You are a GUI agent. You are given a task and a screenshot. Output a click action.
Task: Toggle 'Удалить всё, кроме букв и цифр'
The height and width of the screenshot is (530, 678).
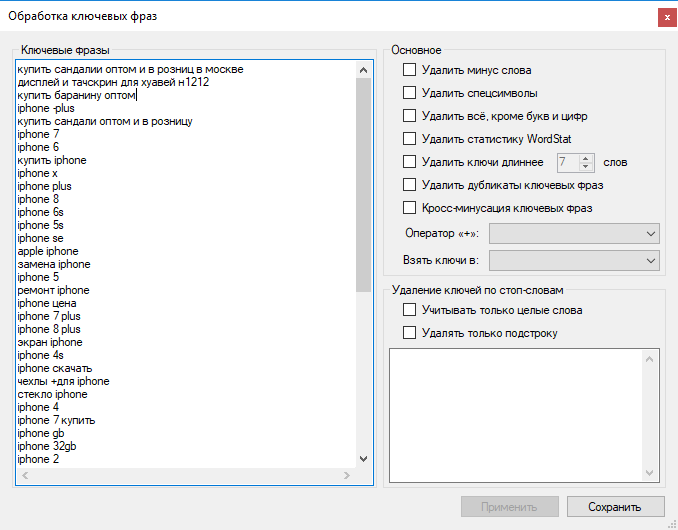(x=409, y=116)
